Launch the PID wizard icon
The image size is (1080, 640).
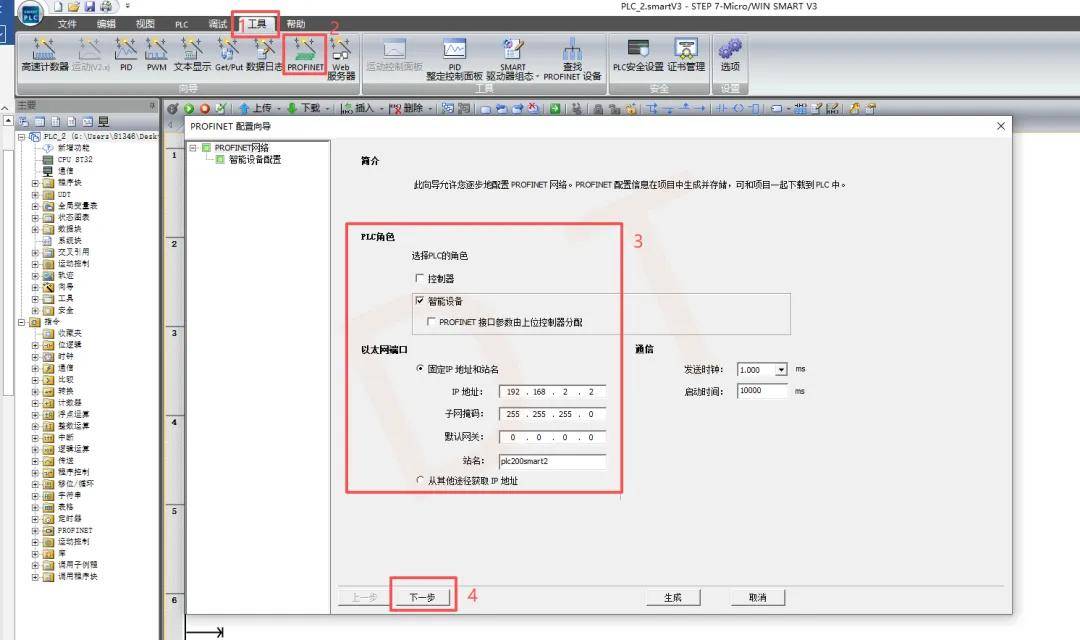point(126,54)
